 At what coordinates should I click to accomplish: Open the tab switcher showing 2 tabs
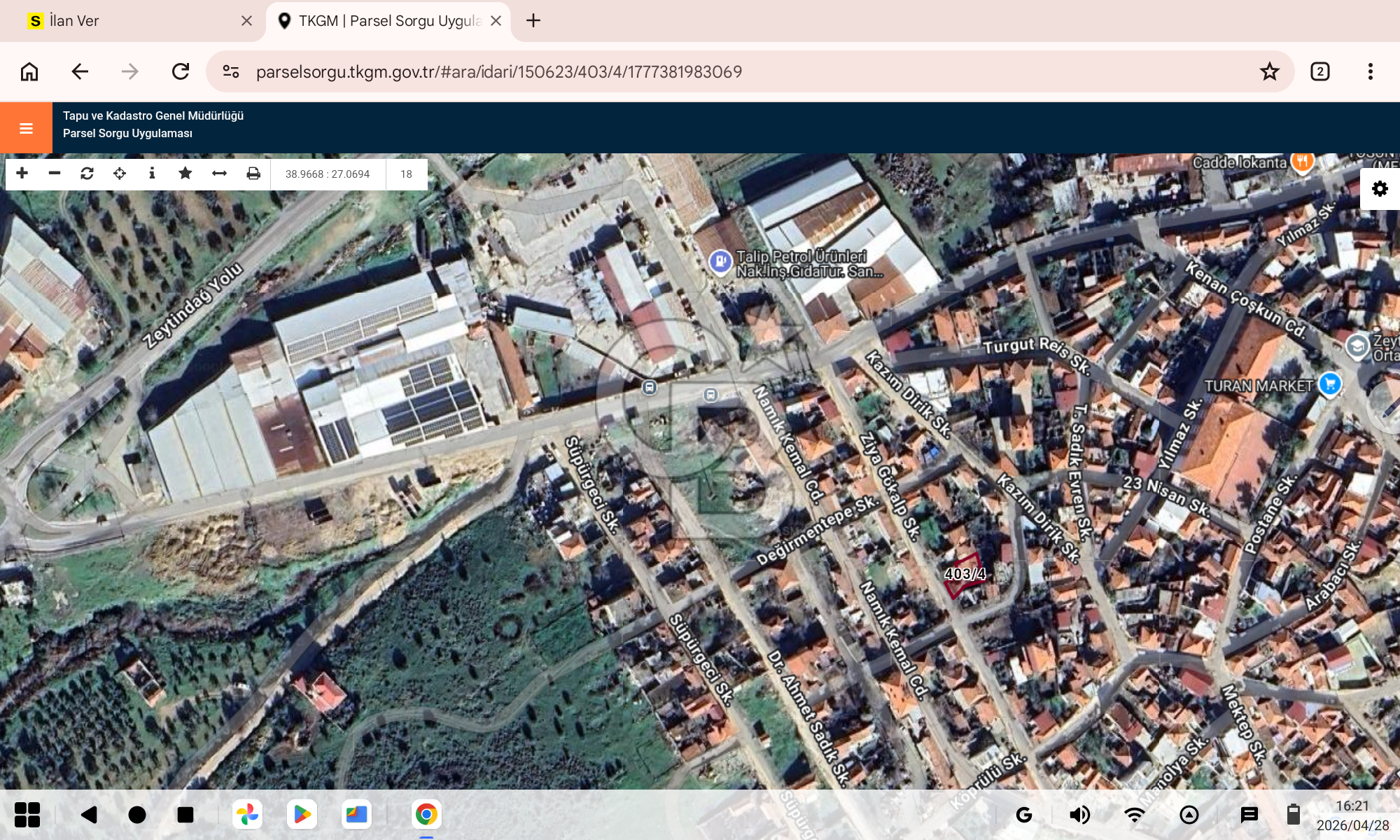pyautogui.click(x=1319, y=71)
